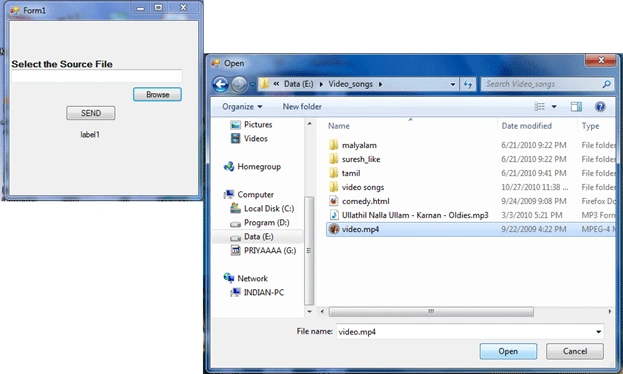Image resolution: width=623 pixels, height=374 pixels.
Task: Open the view options dropdown arrow
Action: click(554, 107)
